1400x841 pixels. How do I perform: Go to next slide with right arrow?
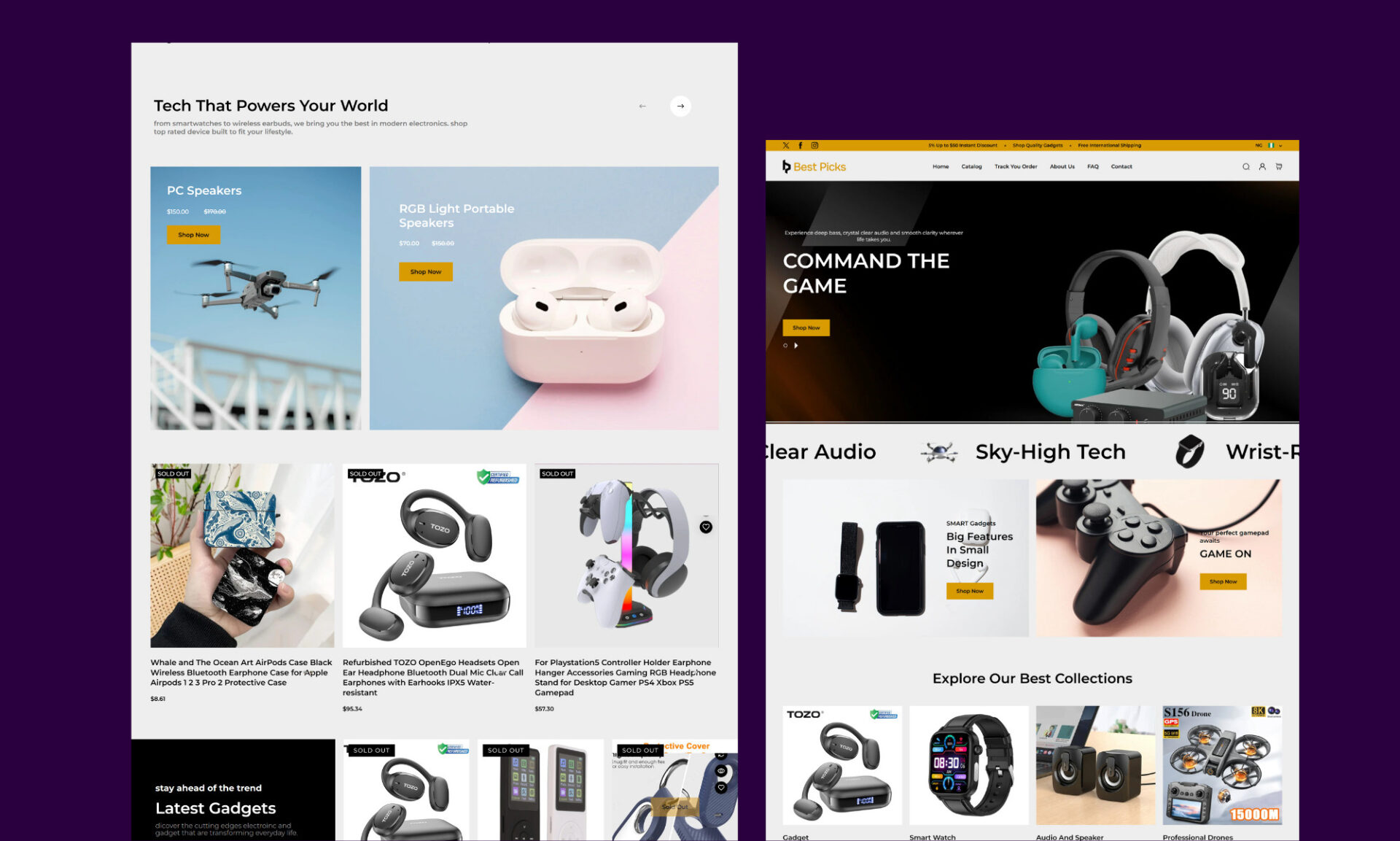coord(680,106)
